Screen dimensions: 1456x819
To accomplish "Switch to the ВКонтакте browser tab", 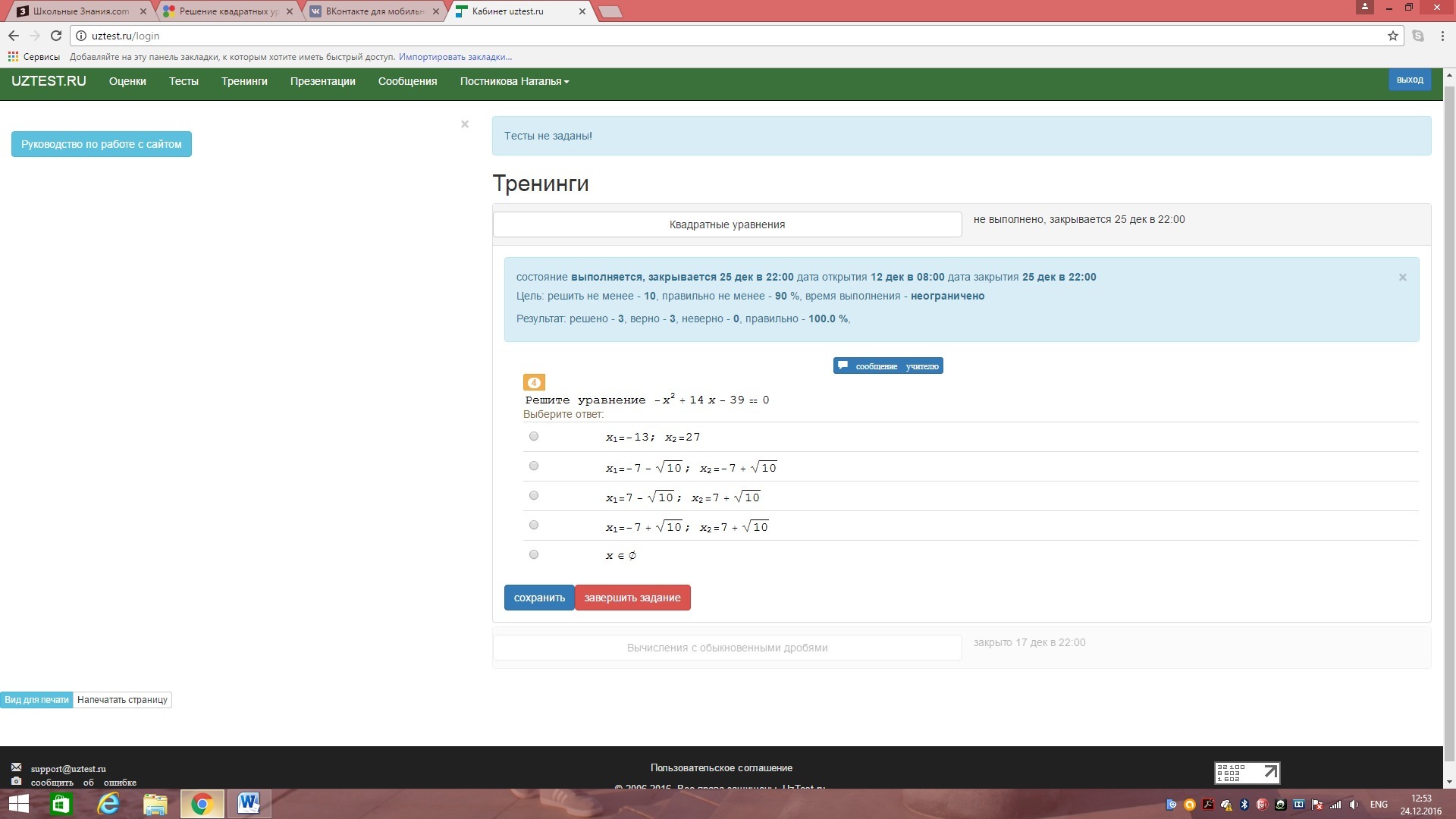I will coord(373,11).
